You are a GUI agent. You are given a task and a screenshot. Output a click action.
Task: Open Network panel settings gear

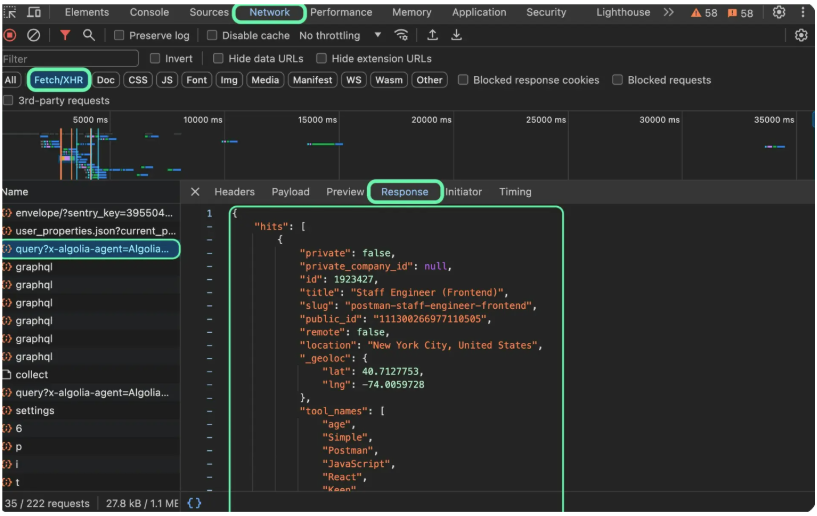click(801, 35)
